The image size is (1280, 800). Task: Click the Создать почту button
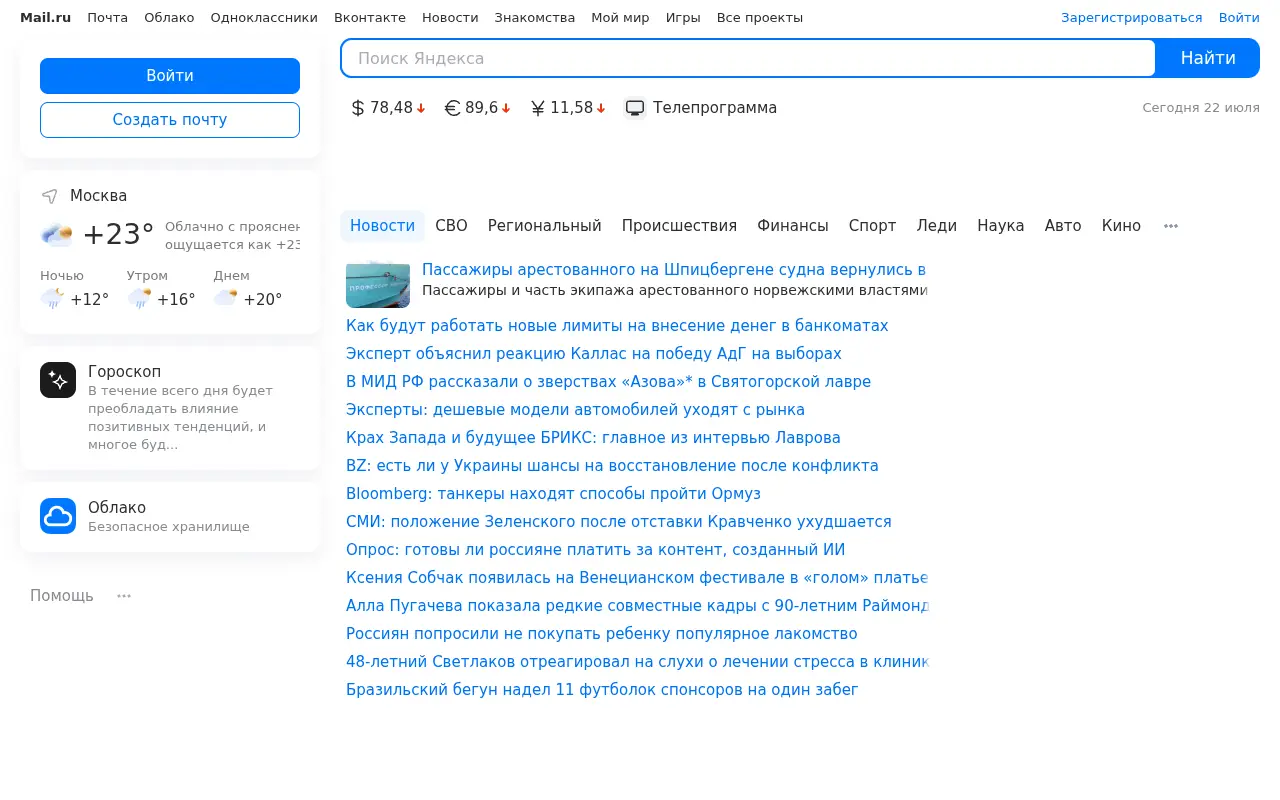tap(170, 120)
